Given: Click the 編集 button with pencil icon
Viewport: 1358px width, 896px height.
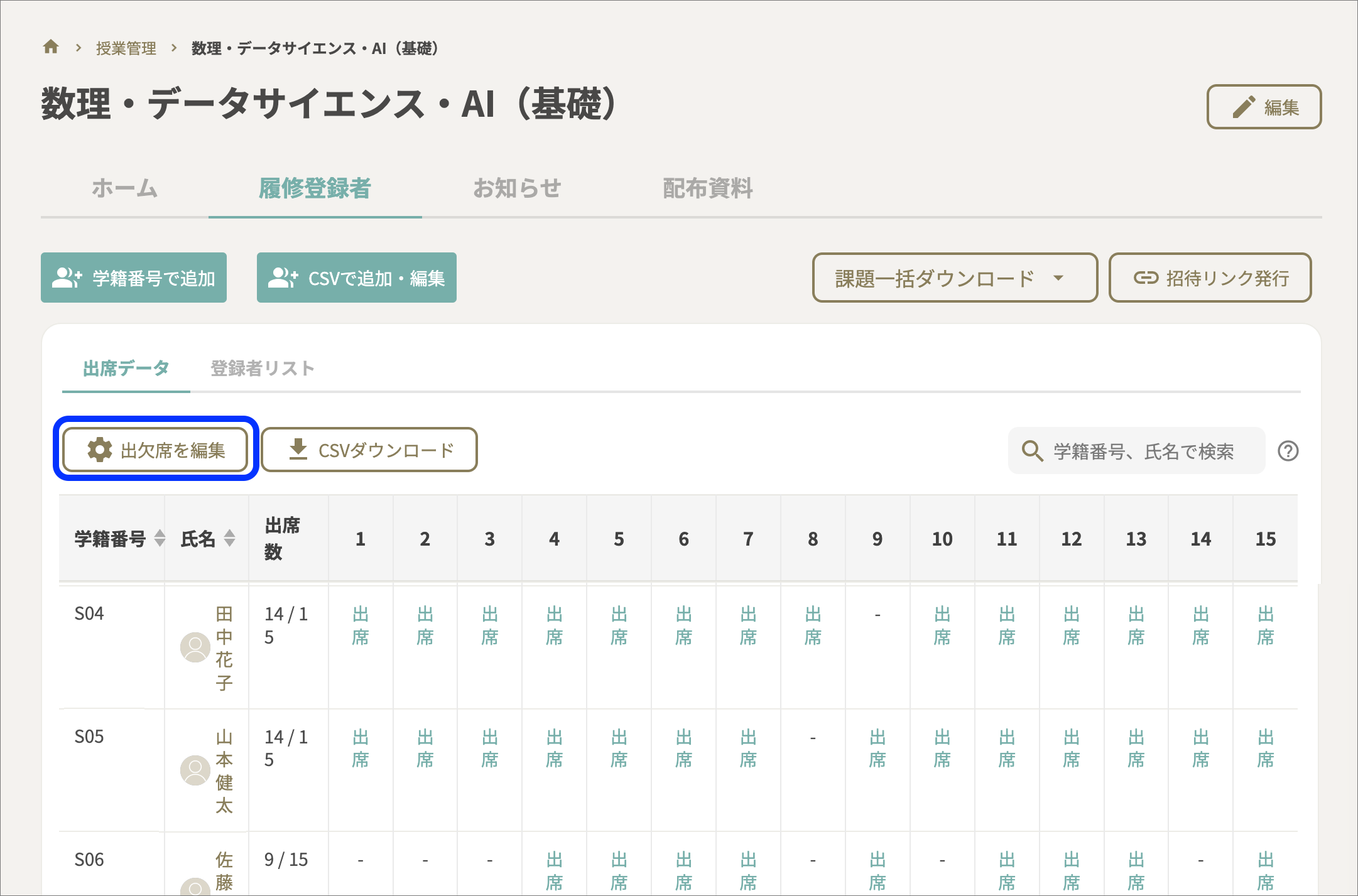Looking at the screenshot, I should point(1264,107).
